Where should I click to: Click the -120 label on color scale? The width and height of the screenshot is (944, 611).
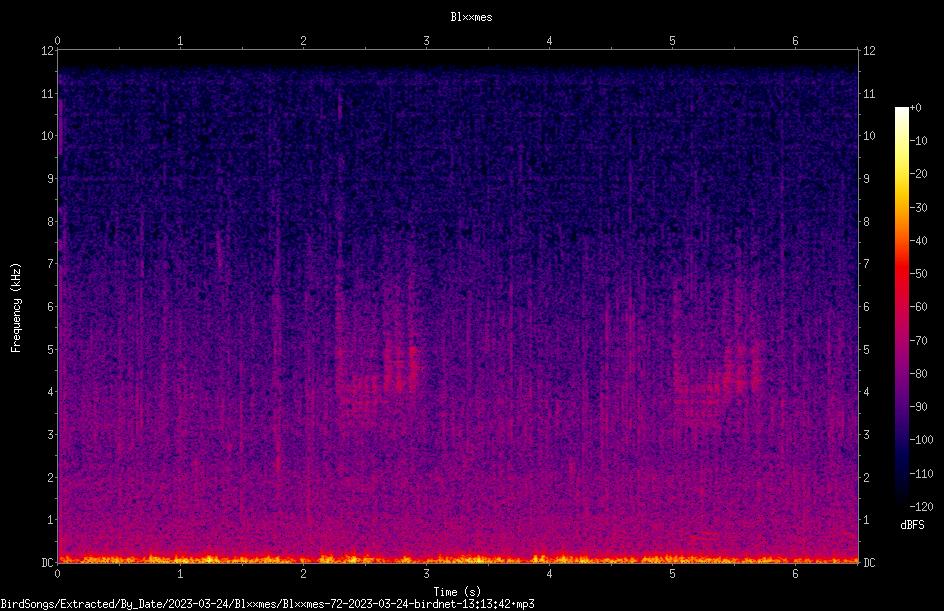(922, 506)
